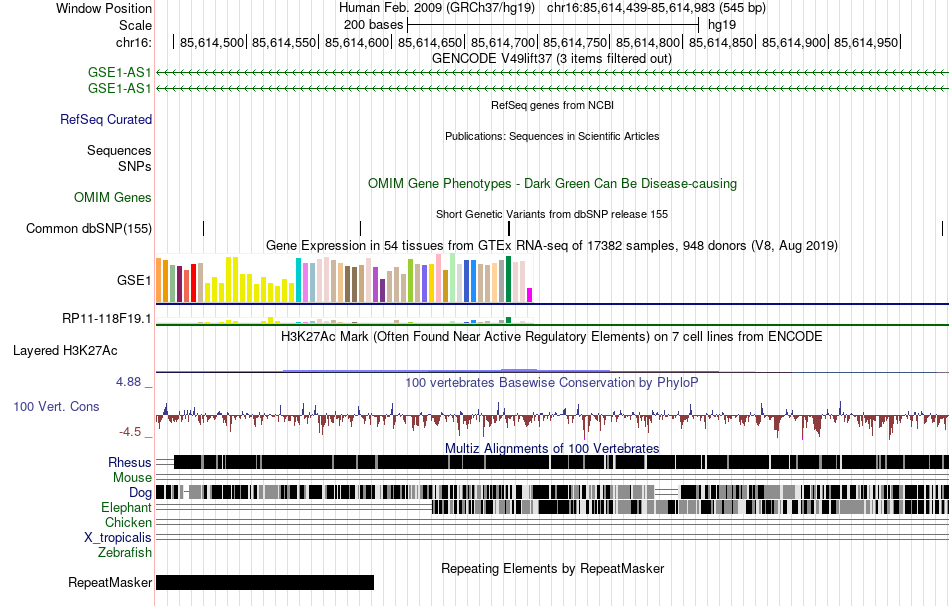
Task: Click the Elephant alignment label
Action: coord(126,507)
